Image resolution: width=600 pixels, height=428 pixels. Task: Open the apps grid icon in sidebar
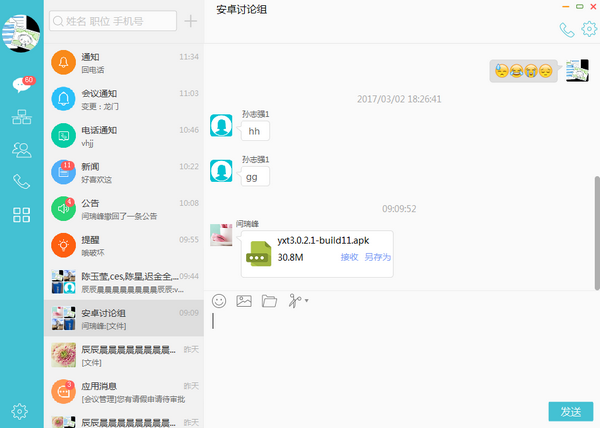click(21, 215)
